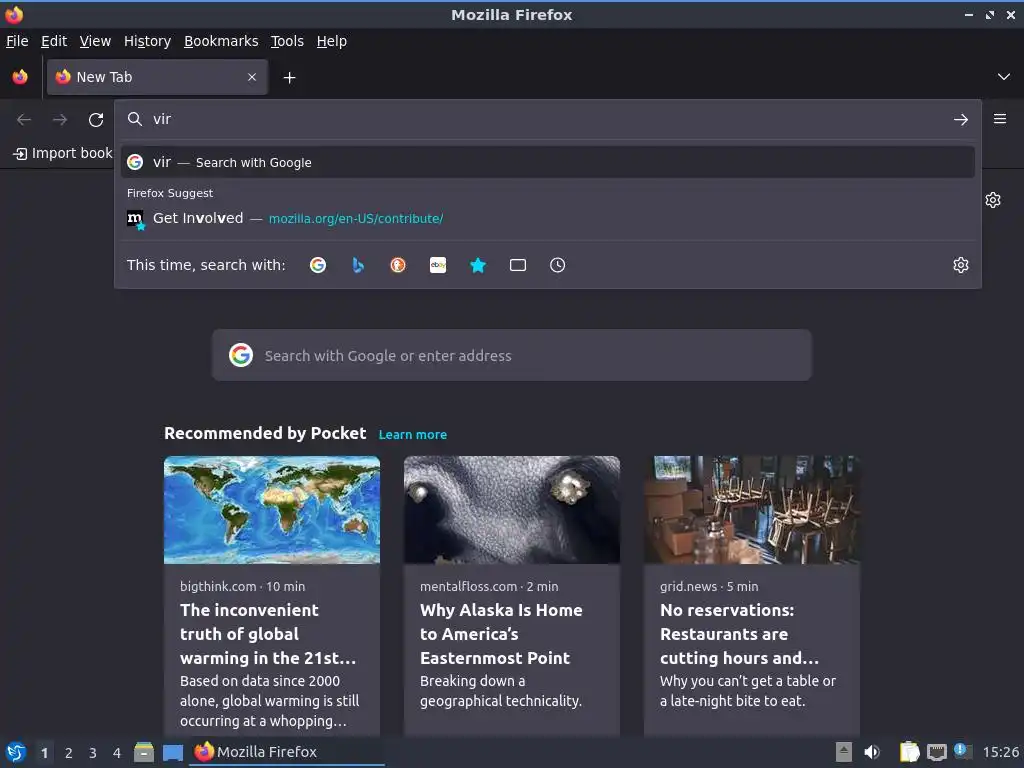The width and height of the screenshot is (1024, 768).
Task: Click the Learn more link next to Pocket
Action: tap(413, 434)
